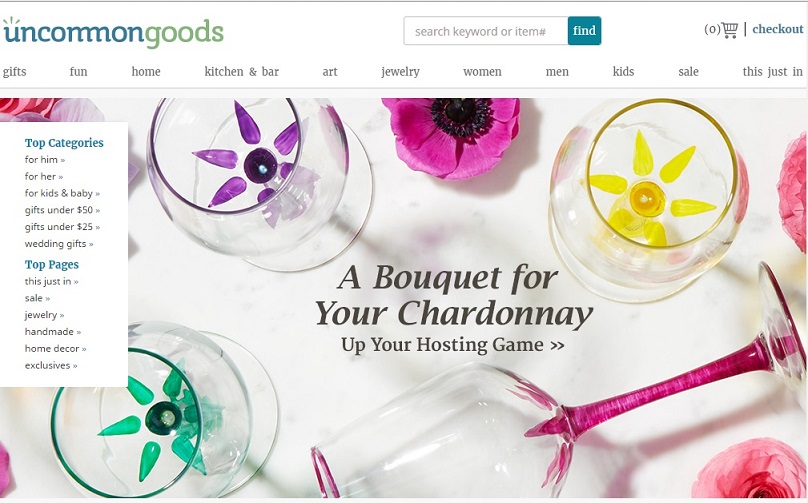Open the jewelry navigation menu
This screenshot has height=503, width=808.
(x=400, y=72)
